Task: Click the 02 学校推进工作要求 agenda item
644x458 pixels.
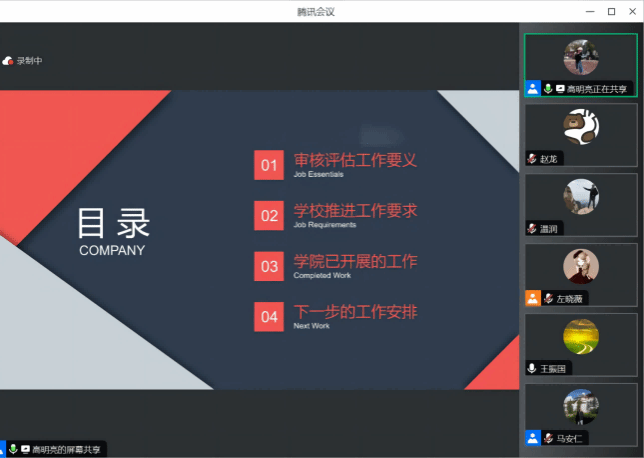Action: pyautogui.click(x=335, y=215)
